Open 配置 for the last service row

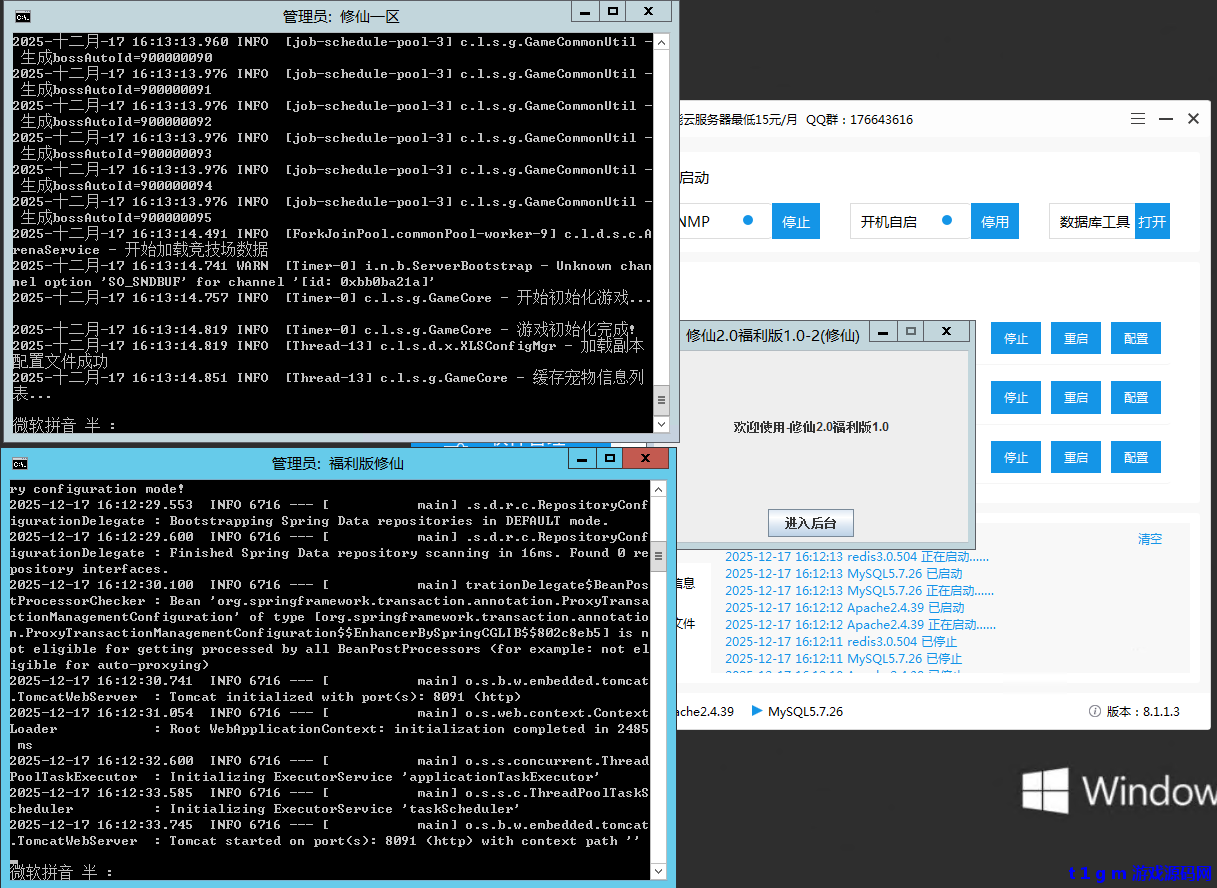1136,457
